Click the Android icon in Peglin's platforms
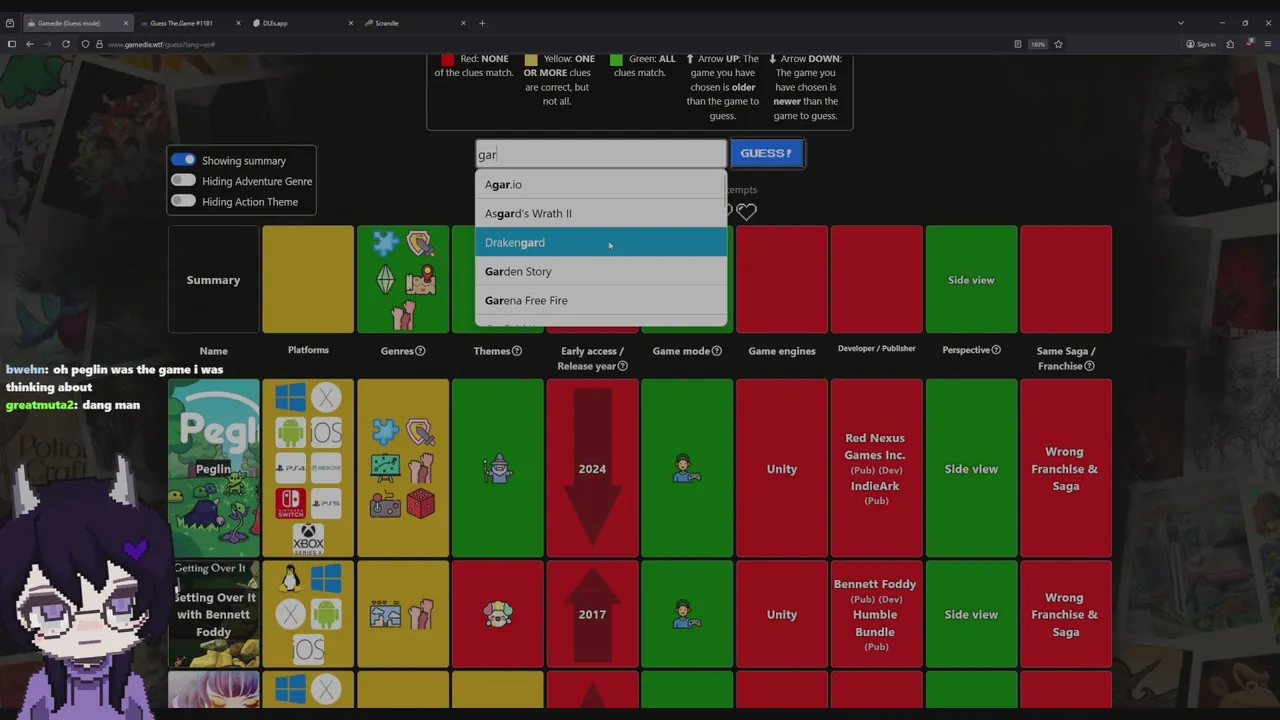The image size is (1280, 720). pyautogui.click(x=290, y=432)
